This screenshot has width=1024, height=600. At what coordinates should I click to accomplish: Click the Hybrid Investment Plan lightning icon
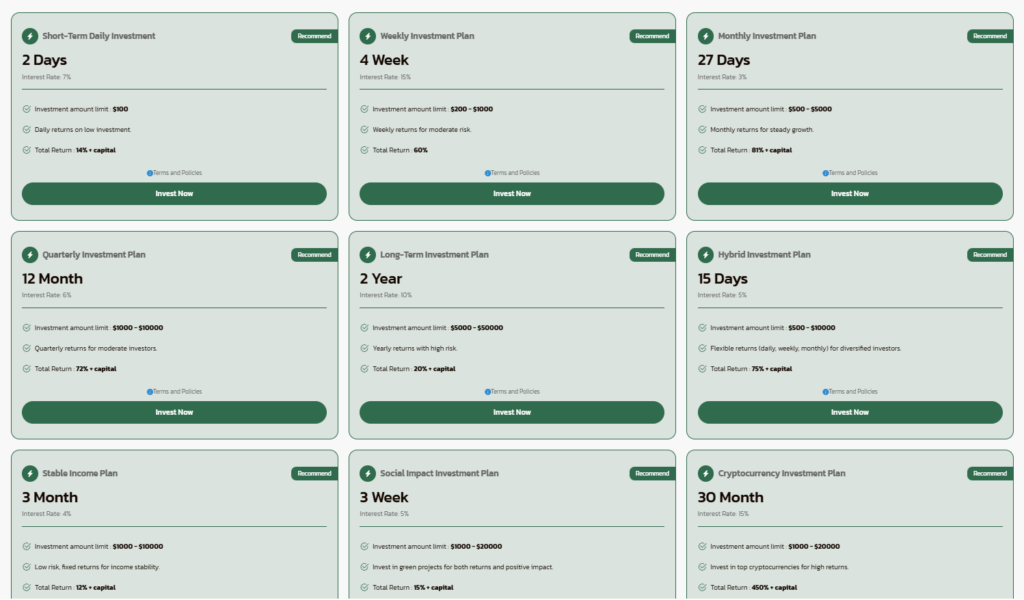pos(706,255)
